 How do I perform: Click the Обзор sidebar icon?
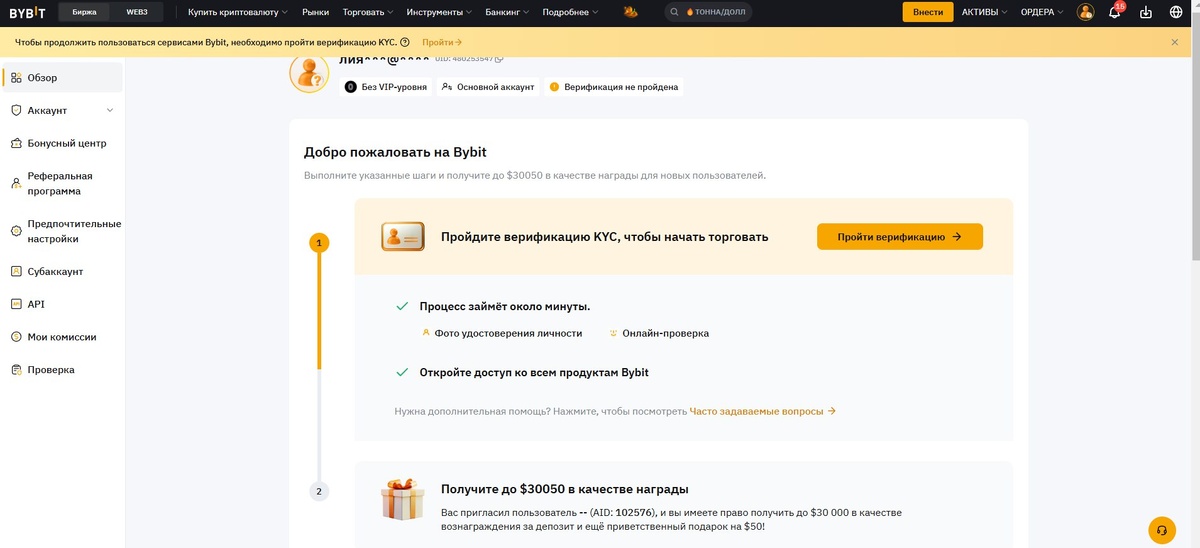tap(16, 78)
